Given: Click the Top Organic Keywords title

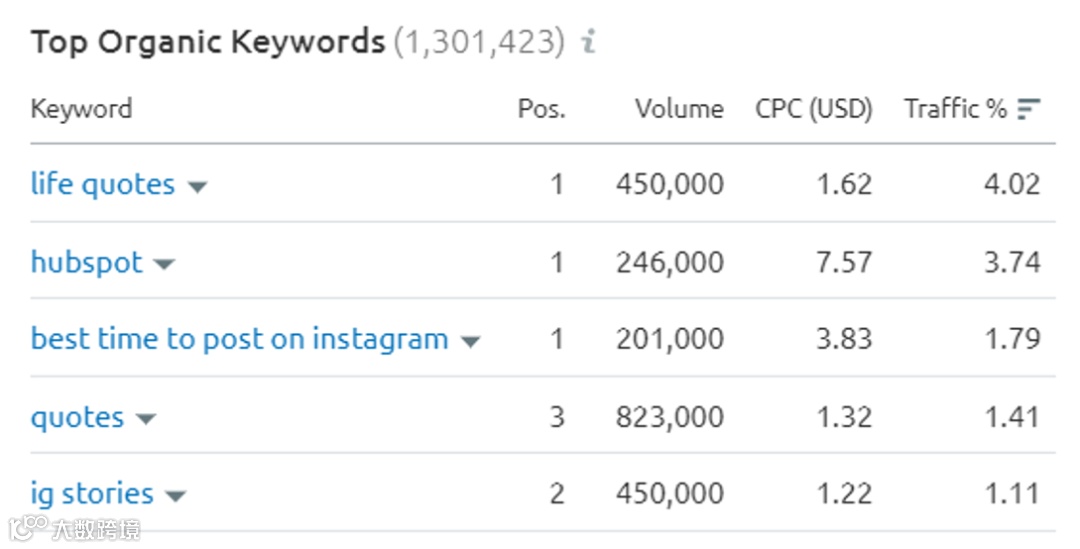Looking at the screenshot, I should pyautogui.click(x=208, y=42).
